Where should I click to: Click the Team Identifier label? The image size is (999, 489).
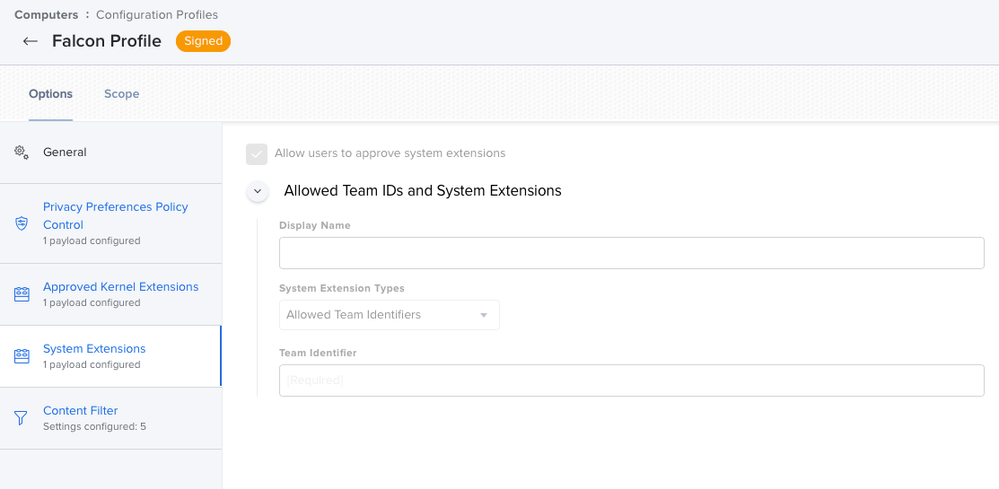pyautogui.click(x=318, y=353)
